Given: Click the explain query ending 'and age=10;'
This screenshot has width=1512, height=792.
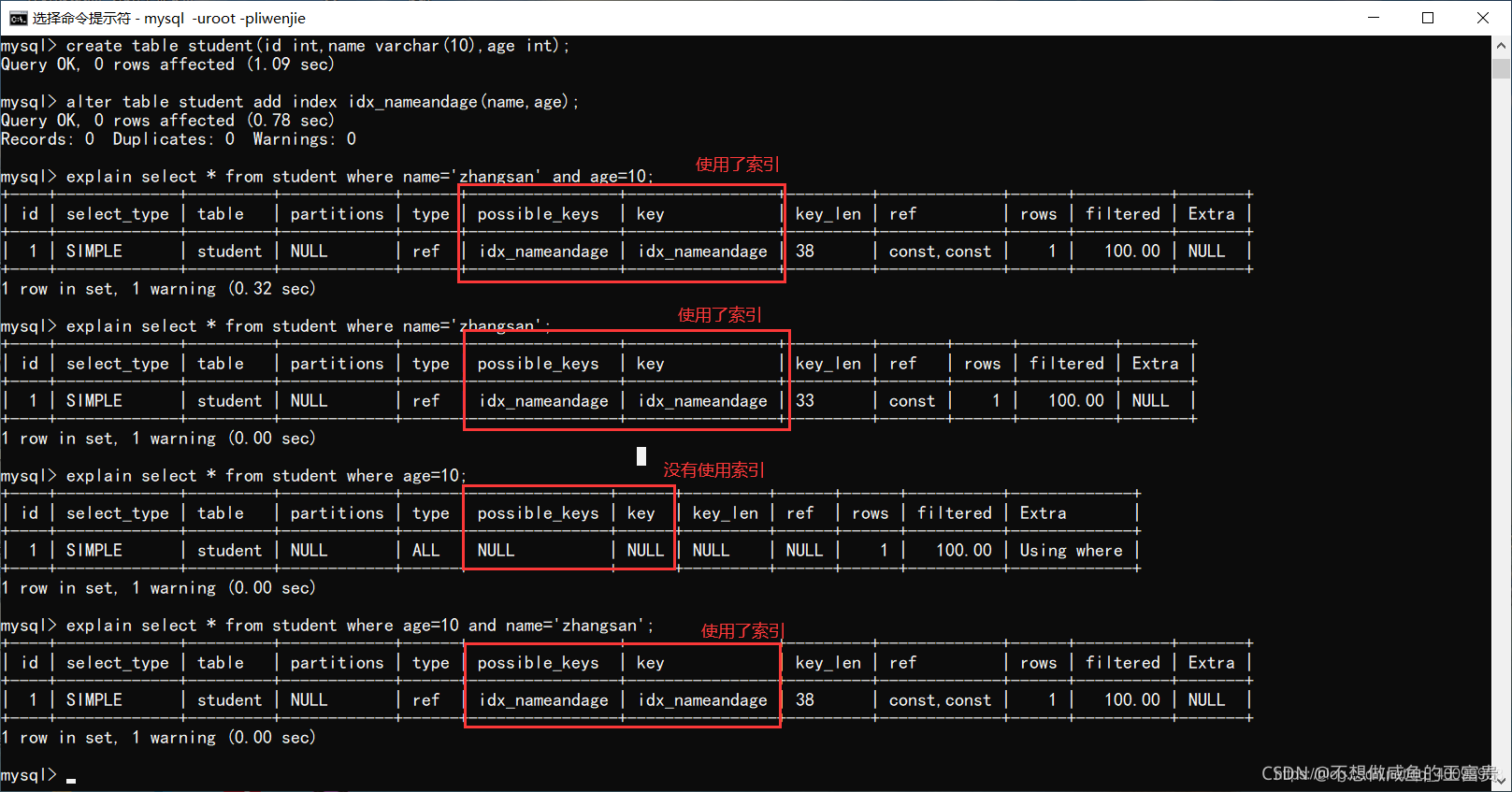Looking at the screenshot, I should pyautogui.click(x=327, y=177).
